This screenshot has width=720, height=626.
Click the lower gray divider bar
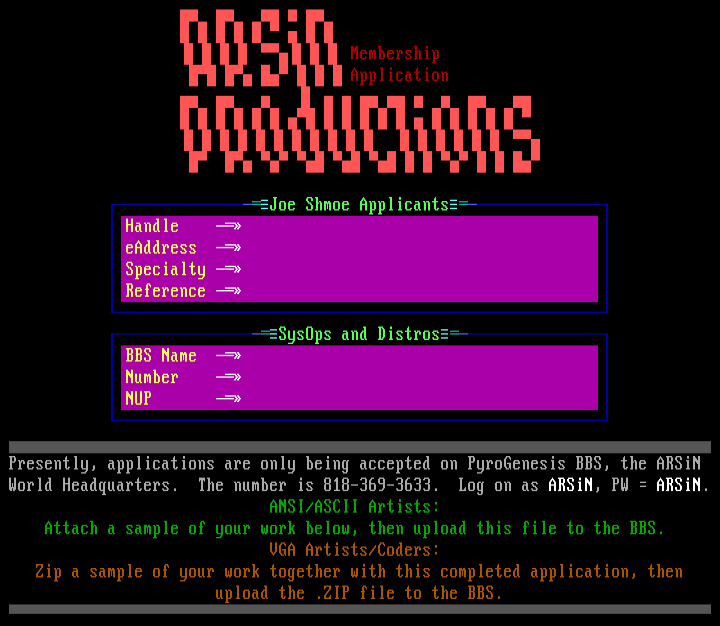(x=360, y=609)
